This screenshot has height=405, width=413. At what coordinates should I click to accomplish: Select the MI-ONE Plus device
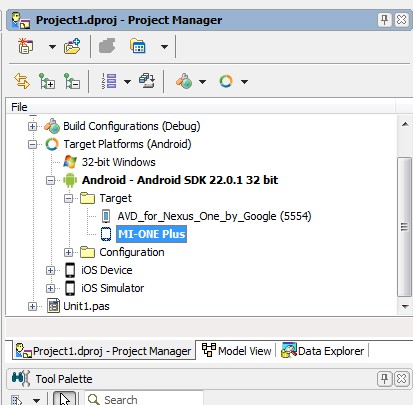151,234
